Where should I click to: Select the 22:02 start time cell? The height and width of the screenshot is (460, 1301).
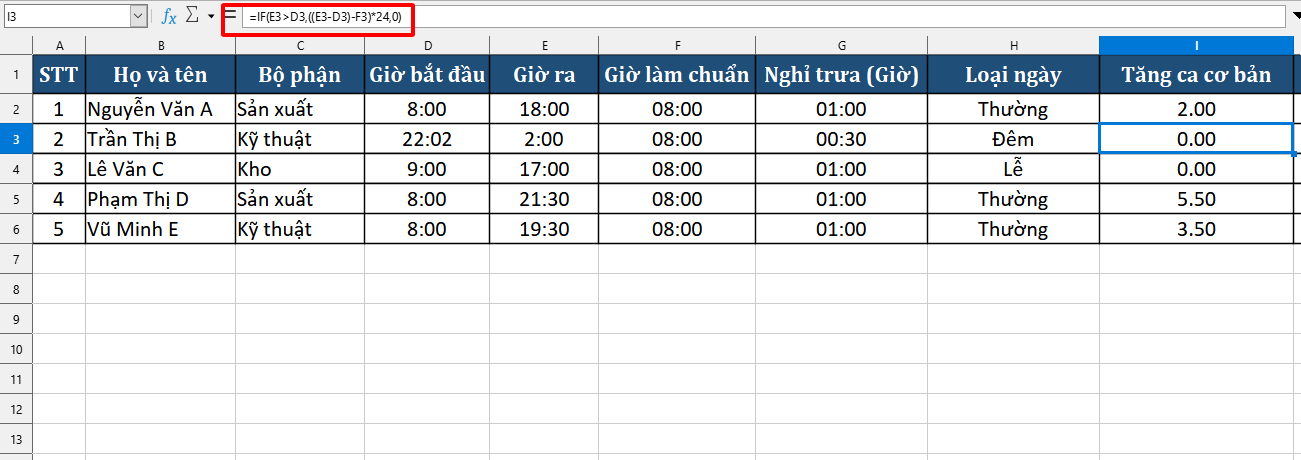(x=428, y=139)
